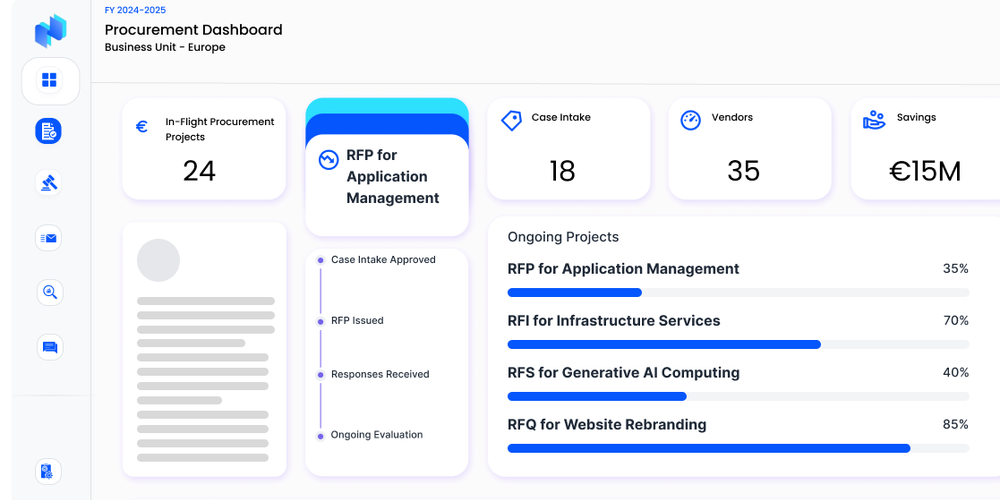Viewport: 1000px width, 500px height.
Task: Click the Procurement Dashboard title
Action: (193, 30)
